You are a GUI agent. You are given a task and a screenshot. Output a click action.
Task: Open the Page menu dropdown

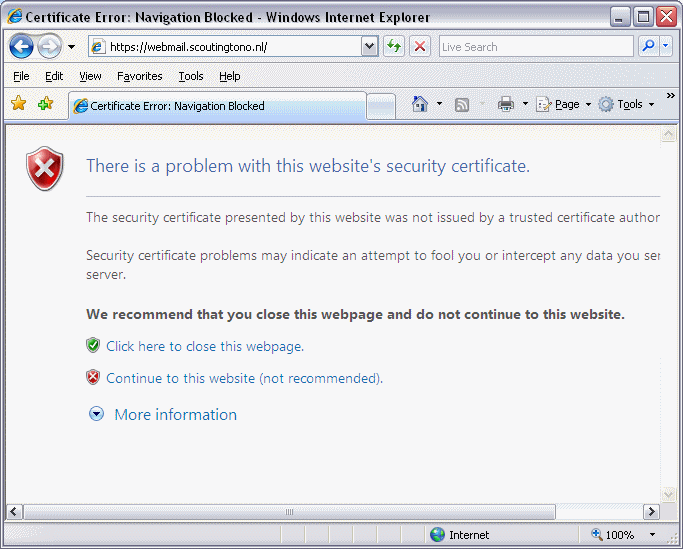coord(566,104)
